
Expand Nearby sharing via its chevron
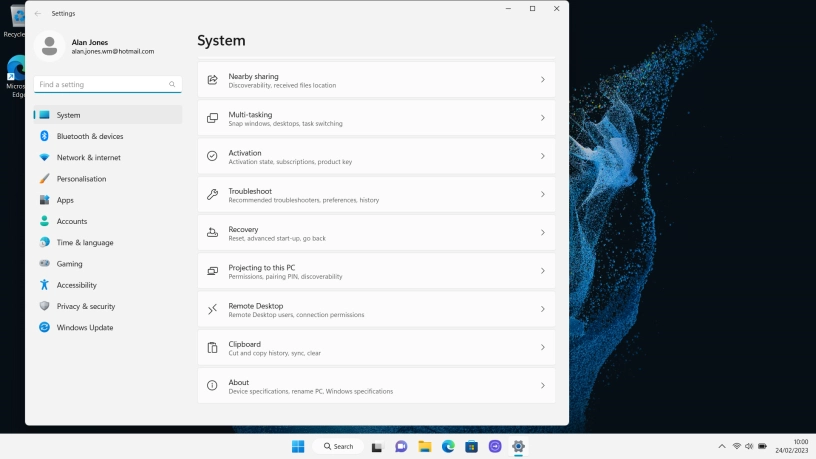pyautogui.click(x=542, y=80)
